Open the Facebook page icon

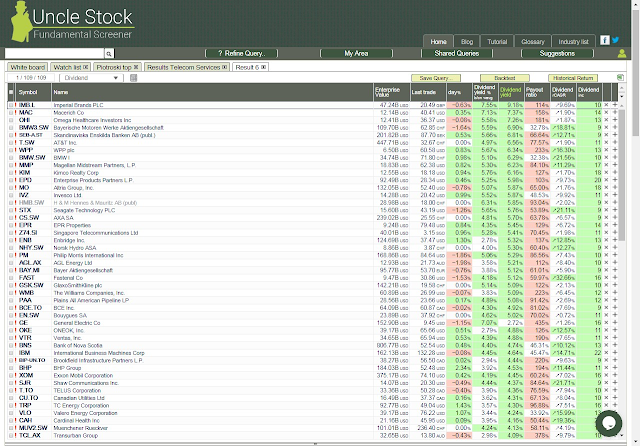tap(604, 40)
